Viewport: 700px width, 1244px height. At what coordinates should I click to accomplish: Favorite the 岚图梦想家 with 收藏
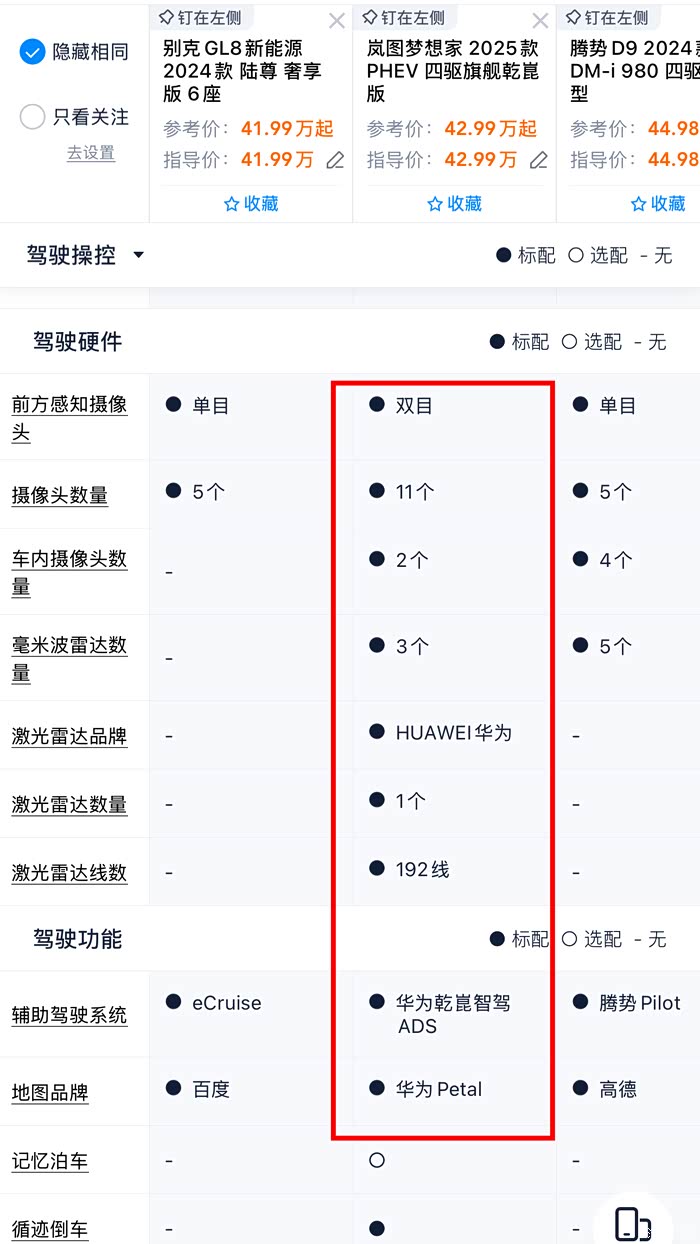pos(454,203)
